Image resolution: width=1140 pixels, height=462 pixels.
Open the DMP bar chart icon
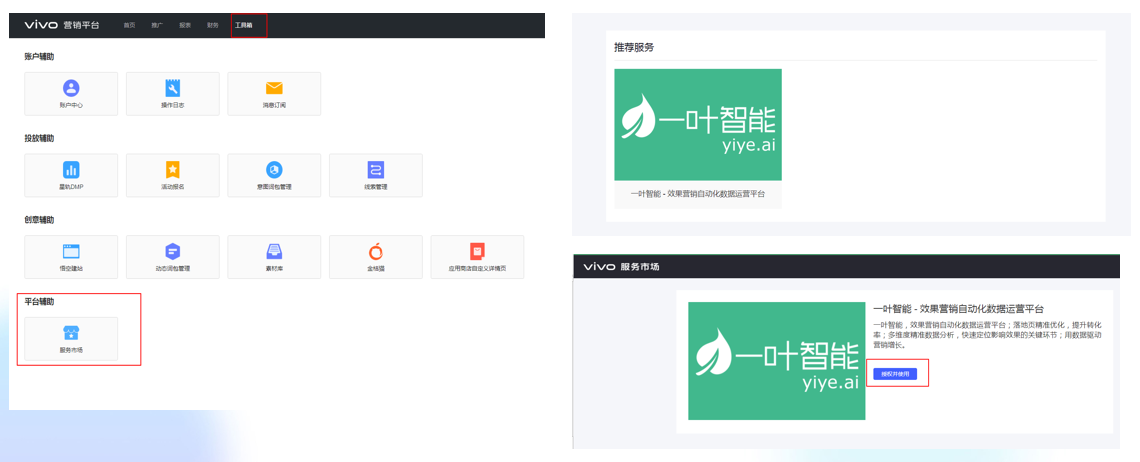coord(71,170)
